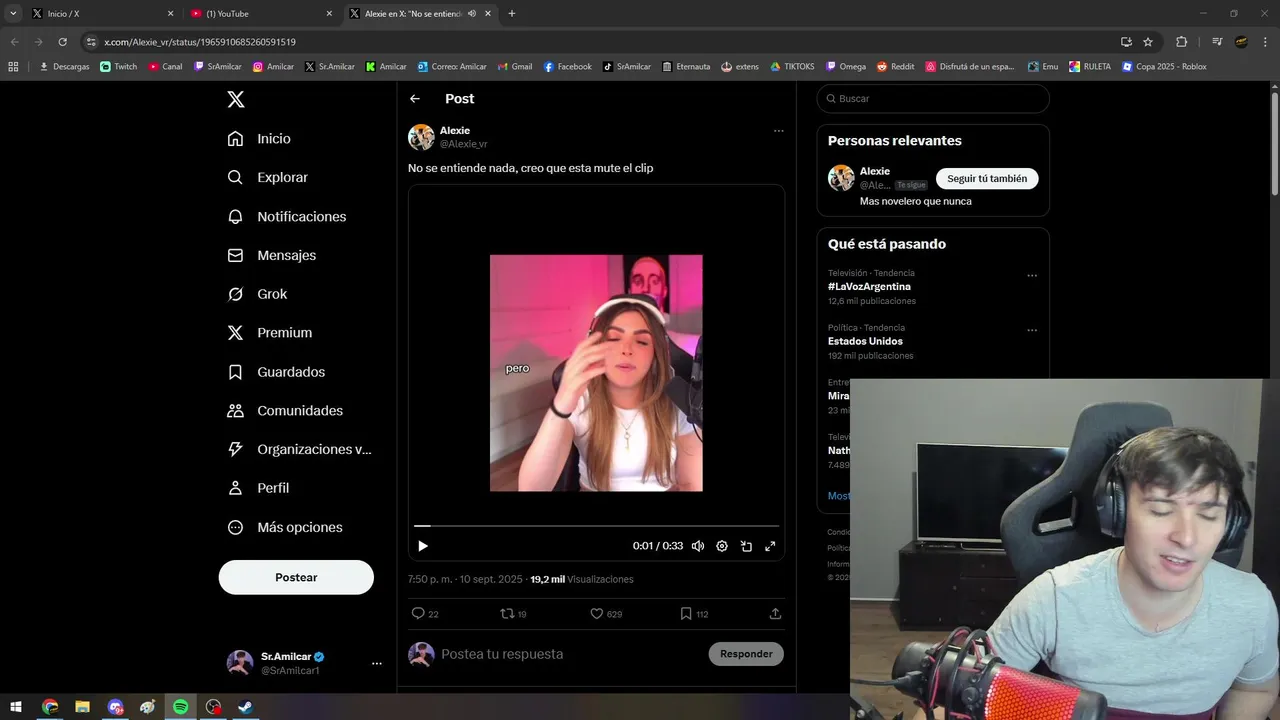The height and width of the screenshot is (720, 1280).
Task: Open Comunidades in the sidebar
Action: pos(285,411)
